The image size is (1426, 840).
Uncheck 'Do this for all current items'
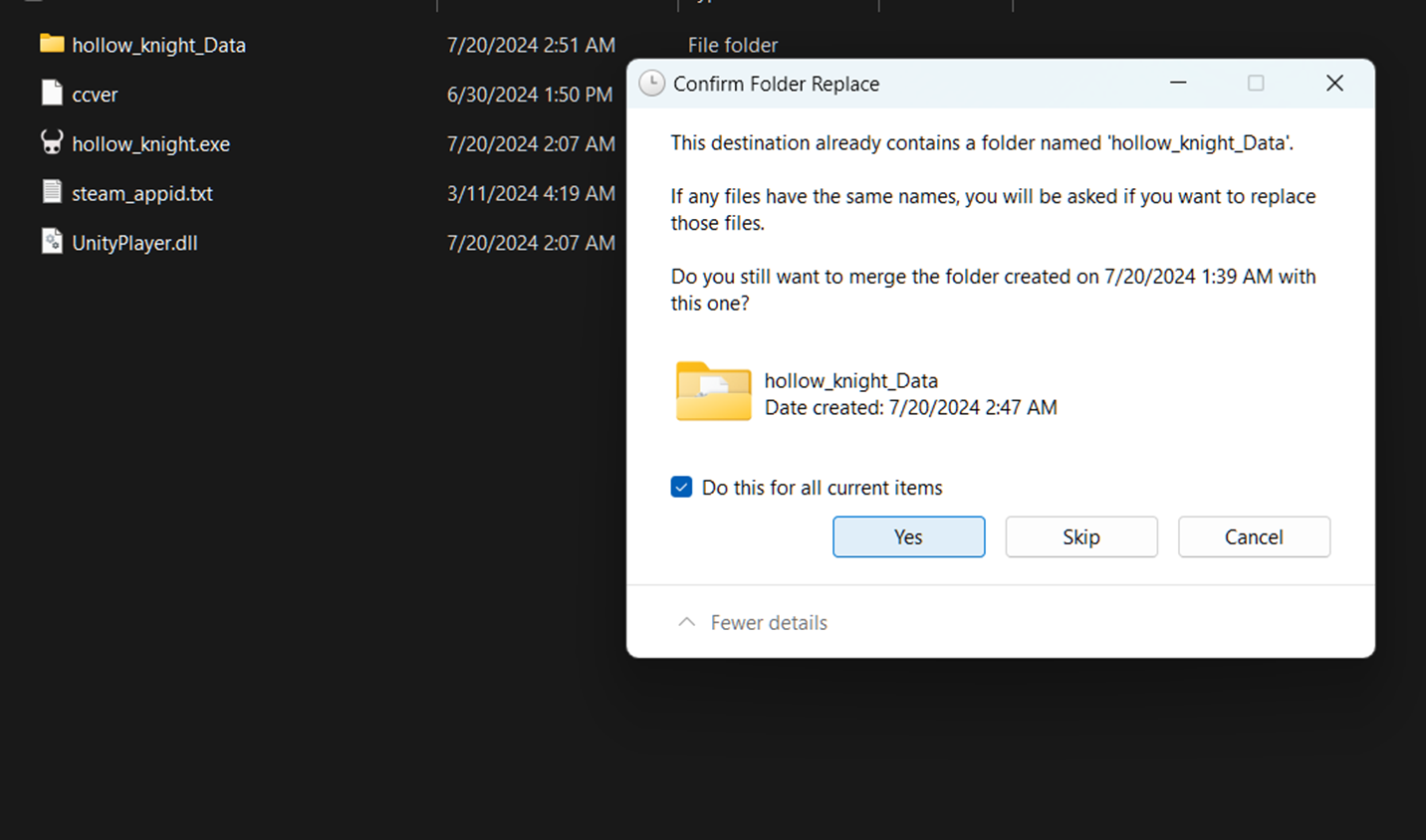(681, 487)
